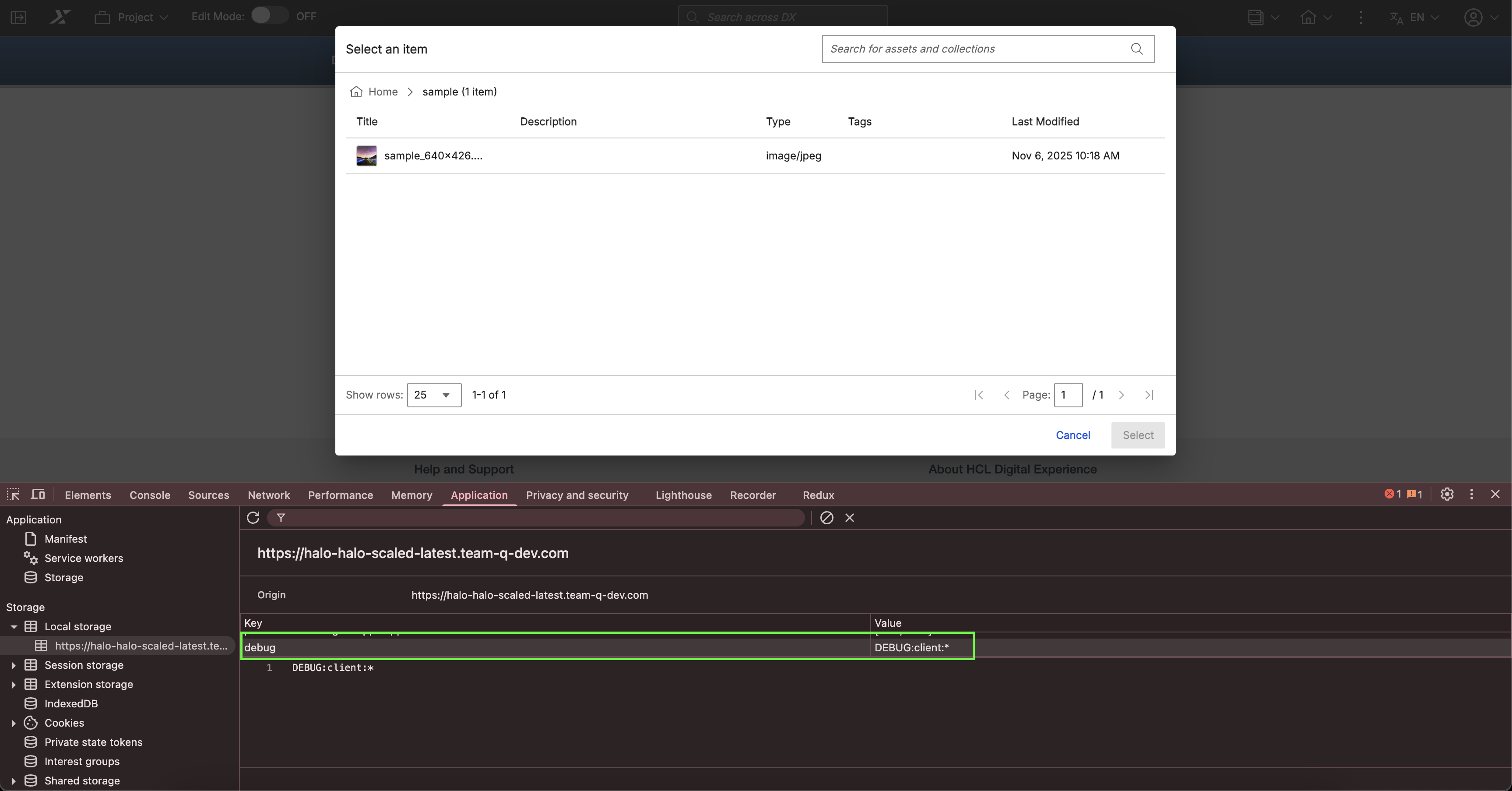This screenshot has width=1512, height=791.
Task: Go to the last page arrow
Action: [x=1149, y=395]
